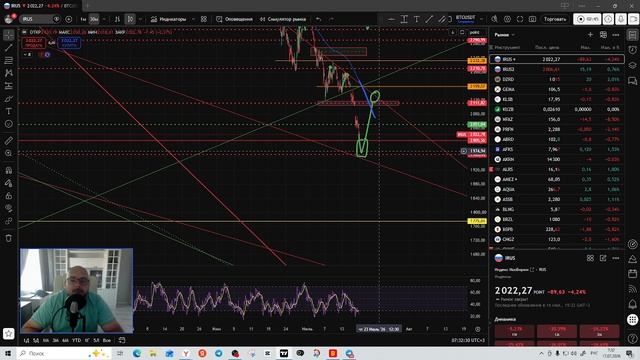The image size is (640, 360).
Task: Open the go-to-date calendar icon
Action: 122,340
